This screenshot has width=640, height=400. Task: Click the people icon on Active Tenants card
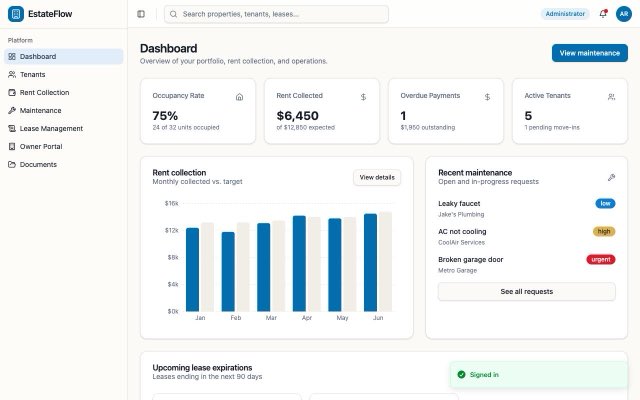(x=611, y=97)
